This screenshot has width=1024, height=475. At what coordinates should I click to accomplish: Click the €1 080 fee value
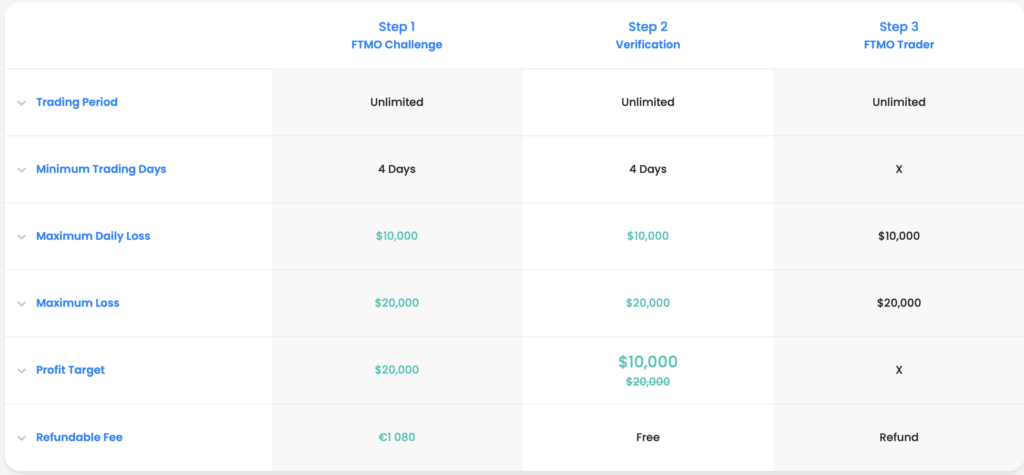point(397,437)
